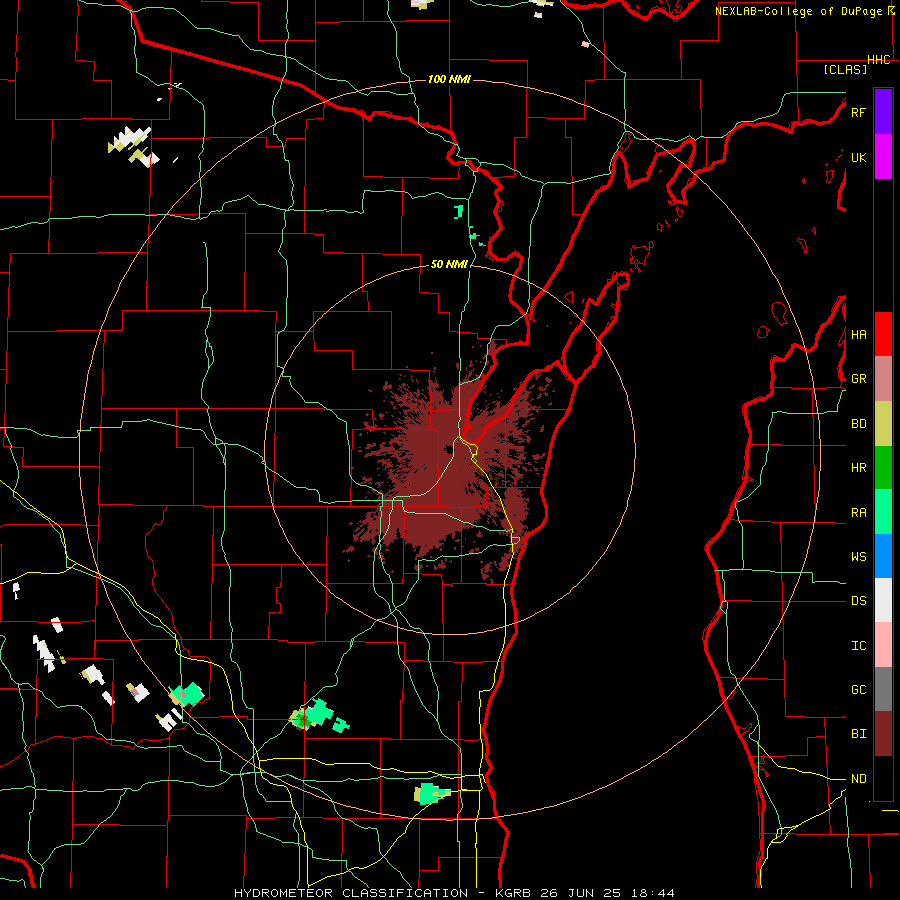Click the ND legend label
900x900 pixels.
[x=858, y=779]
